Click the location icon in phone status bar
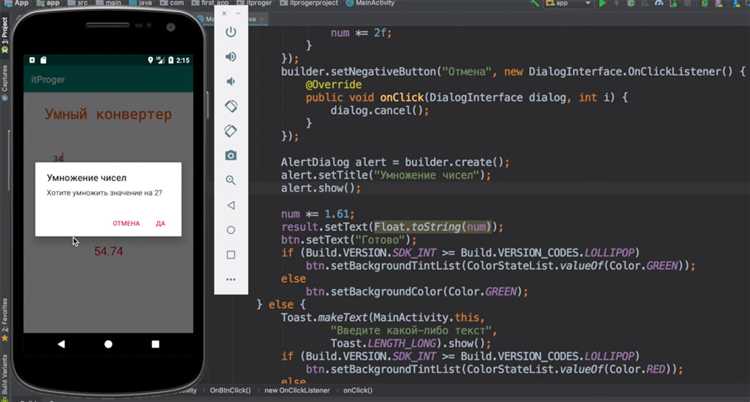Screen dimensions: 750x402 click(x=151, y=60)
